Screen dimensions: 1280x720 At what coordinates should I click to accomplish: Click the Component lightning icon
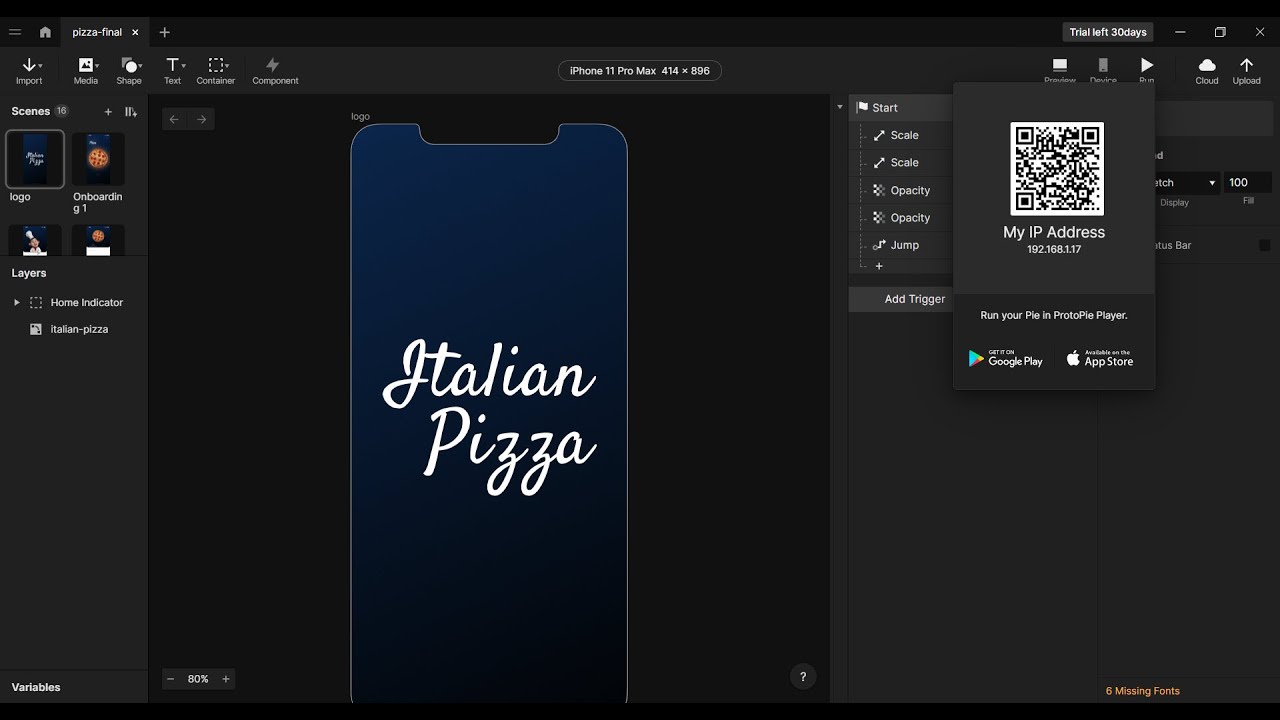click(x=273, y=65)
